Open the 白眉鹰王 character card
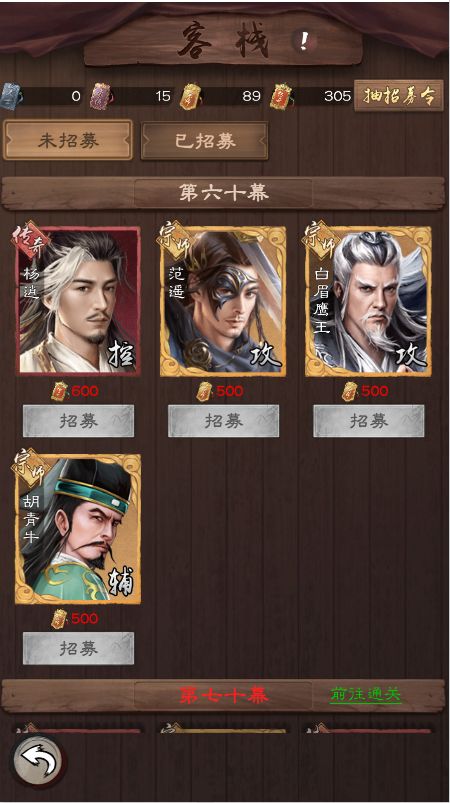450x803 pixels. 368,300
